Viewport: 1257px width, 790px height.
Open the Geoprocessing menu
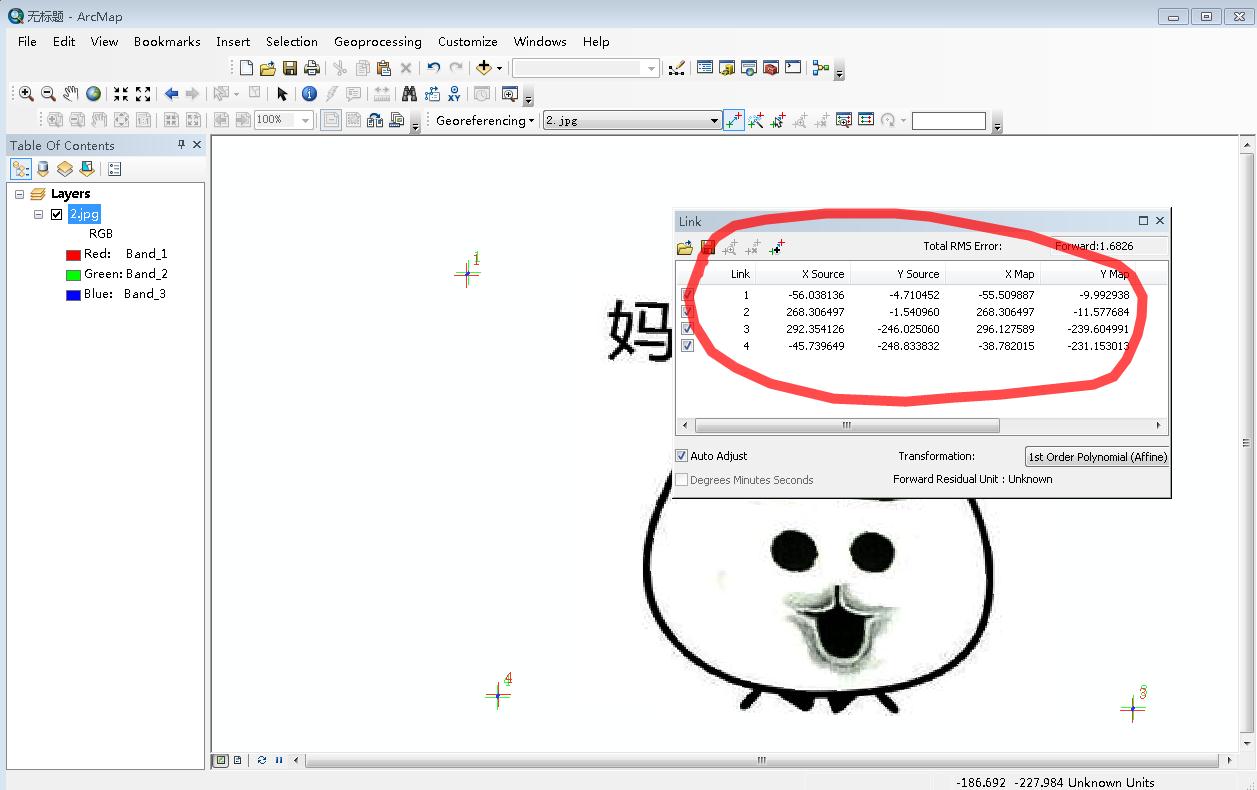(x=377, y=42)
